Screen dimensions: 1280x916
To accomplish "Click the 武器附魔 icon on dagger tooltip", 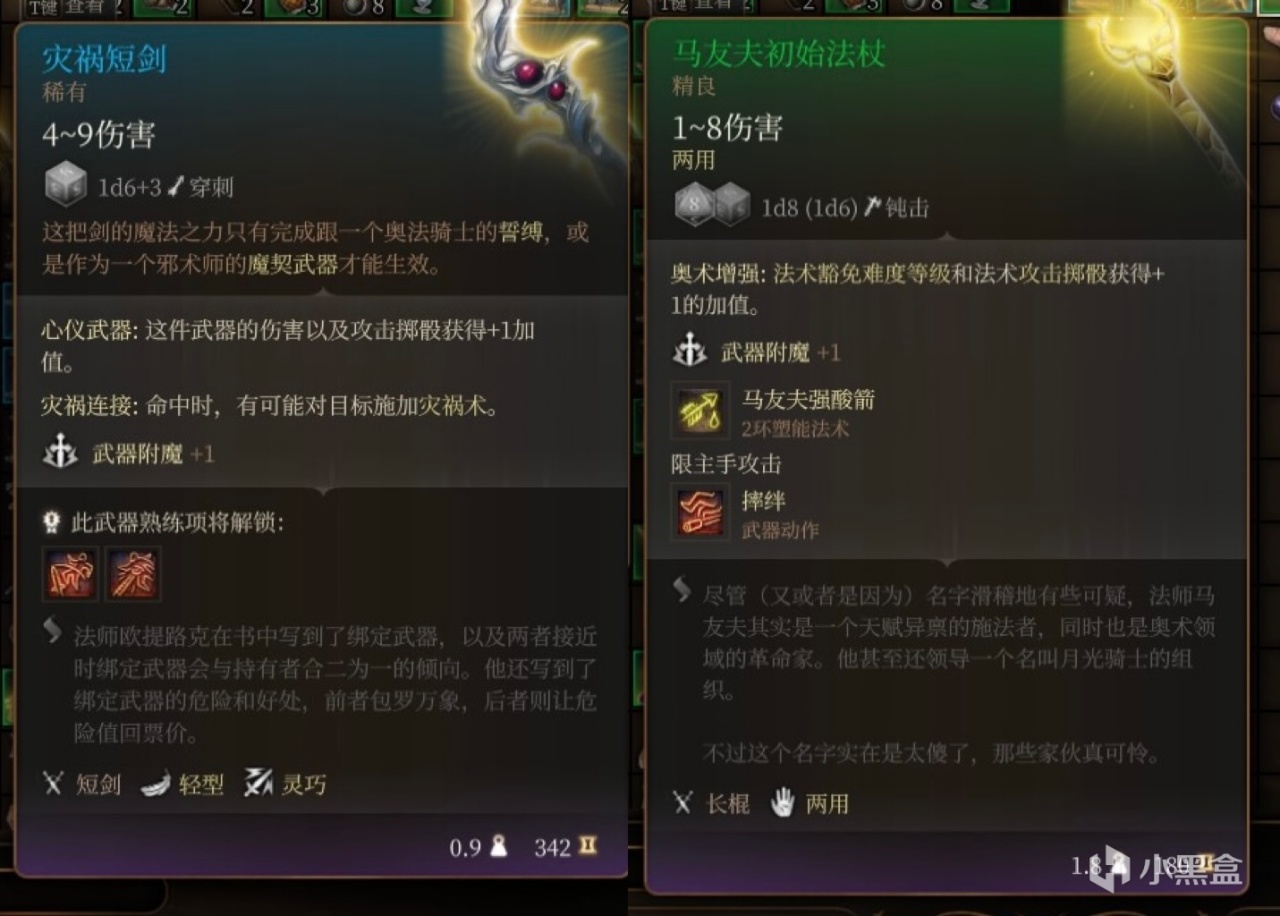I will 61,454.
